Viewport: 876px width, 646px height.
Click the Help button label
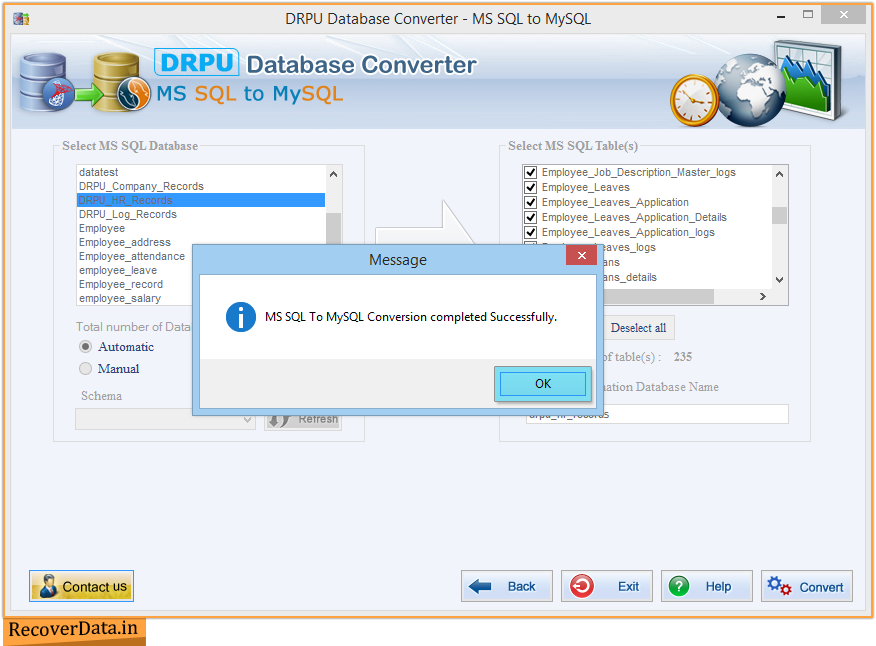[x=718, y=587]
